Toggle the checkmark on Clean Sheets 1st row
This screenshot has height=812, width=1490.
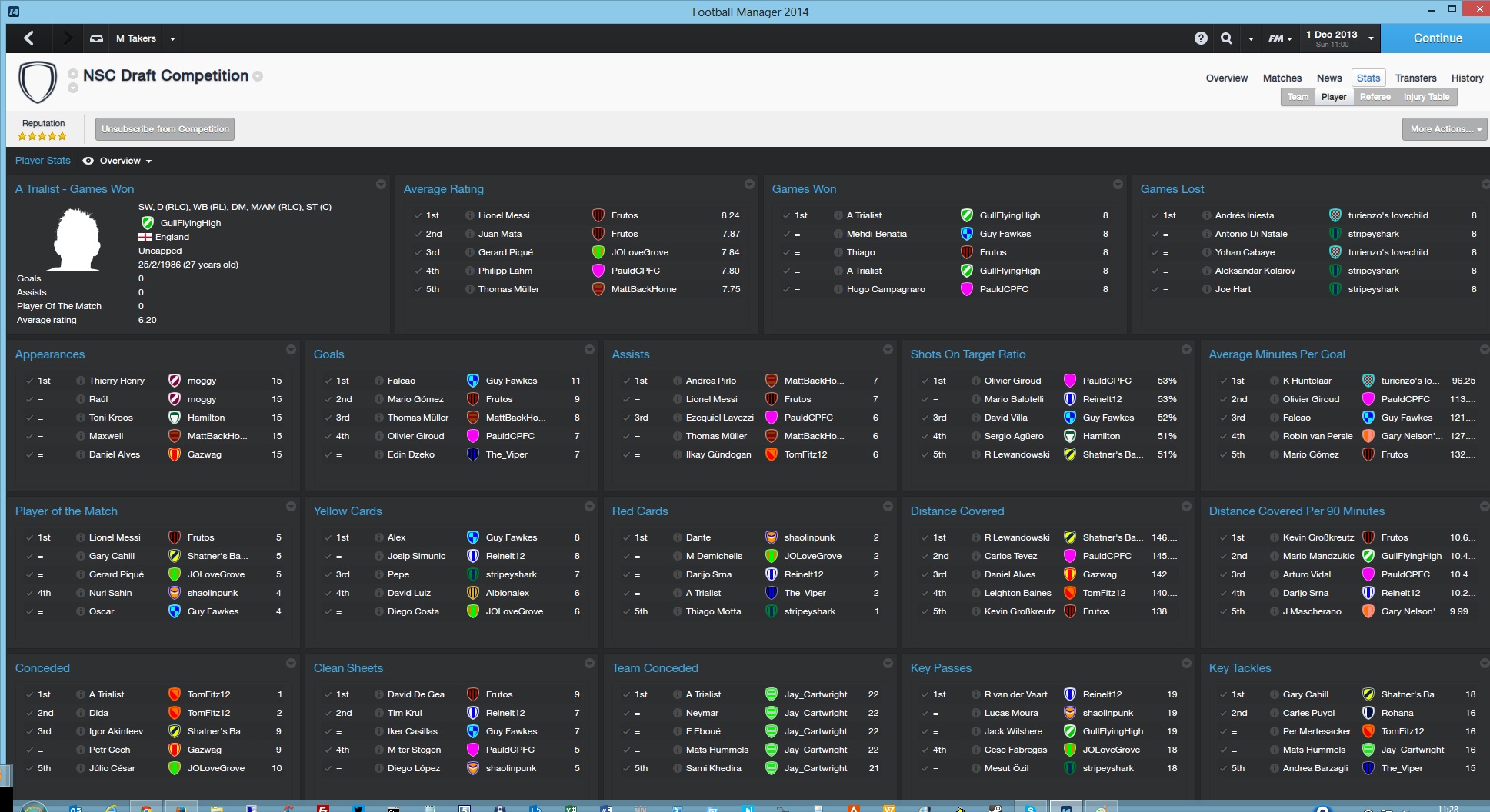click(x=328, y=694)
